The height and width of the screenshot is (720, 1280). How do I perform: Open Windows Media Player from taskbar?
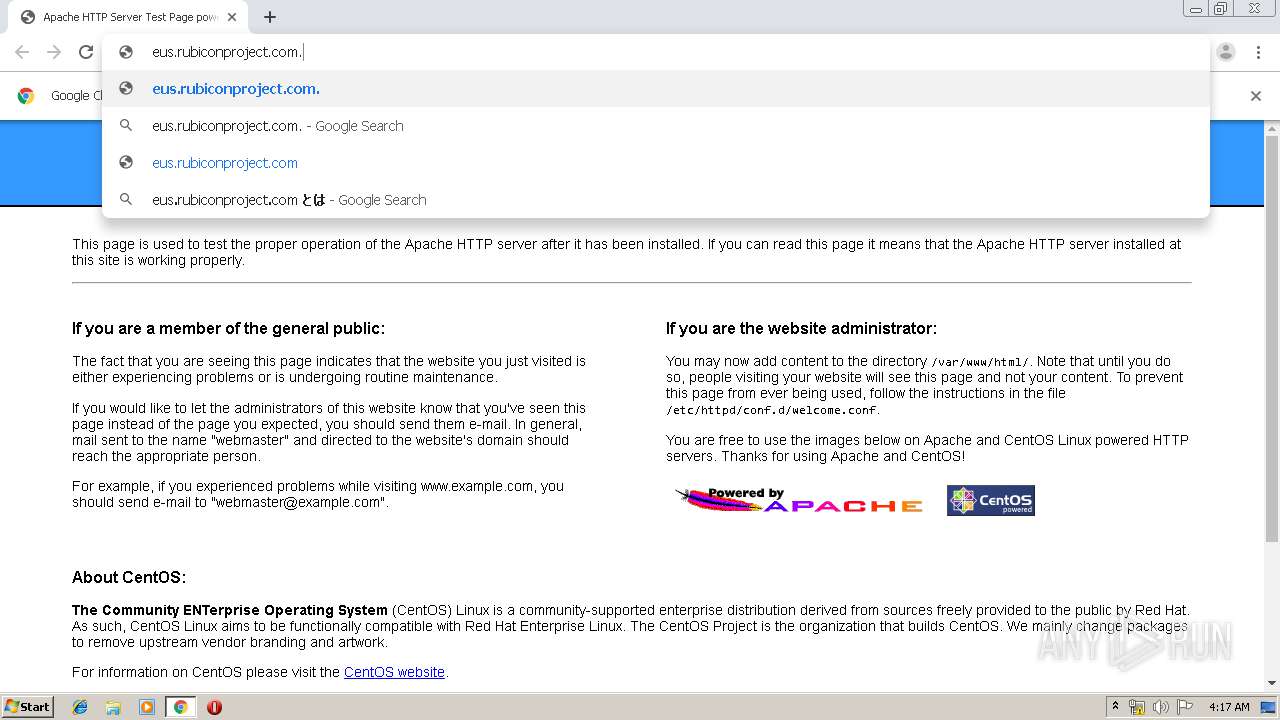click(x=147, y=707)
